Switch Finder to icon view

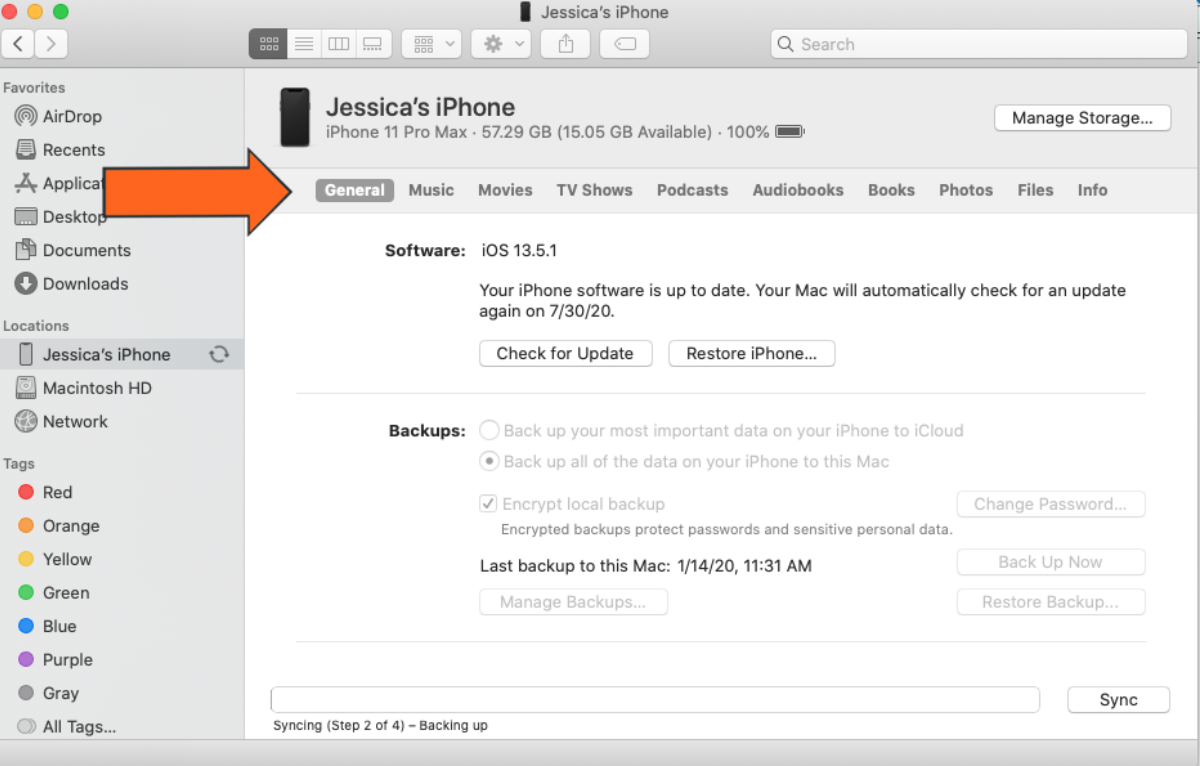267,43
